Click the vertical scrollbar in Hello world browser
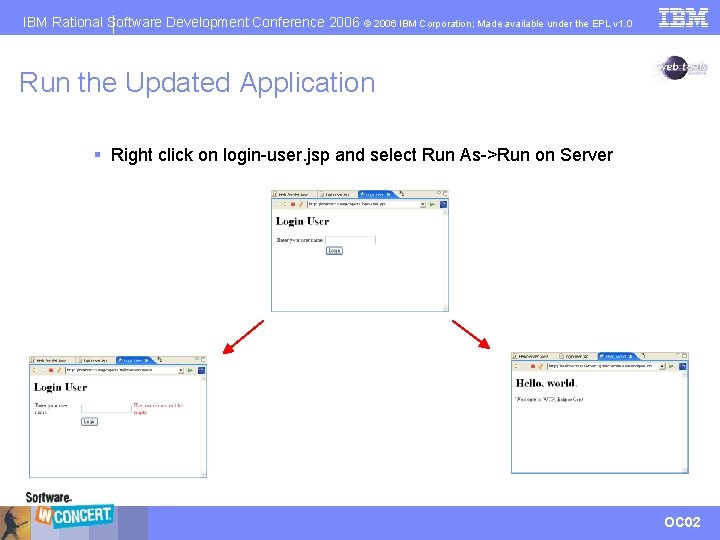Viewport: 720px width, 540px height. [685, 422]
